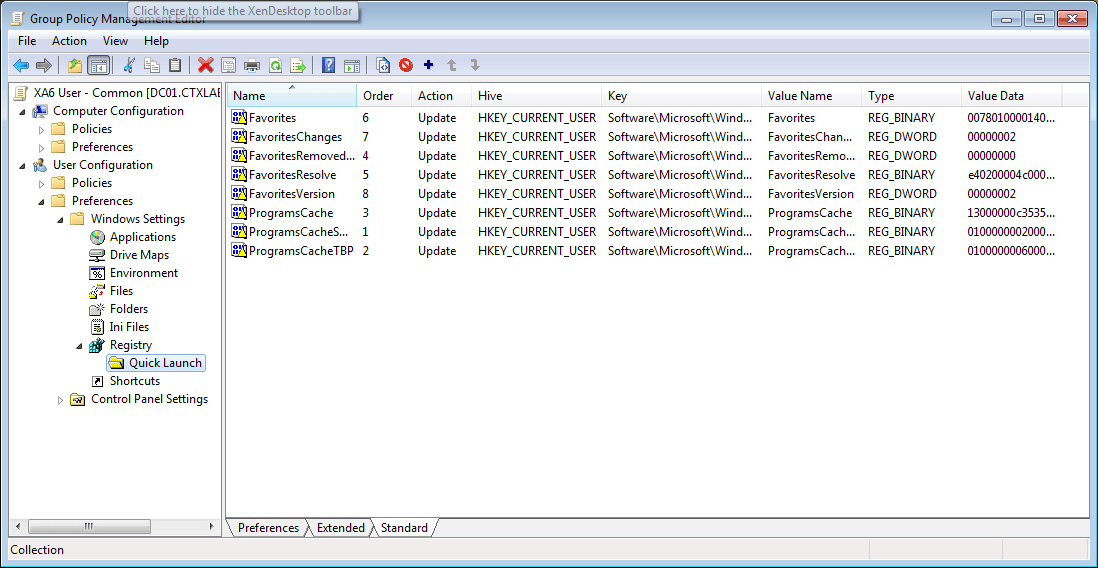
Task: Paste using the clipboard toolbar icon
Action: (x=175, y=66)
